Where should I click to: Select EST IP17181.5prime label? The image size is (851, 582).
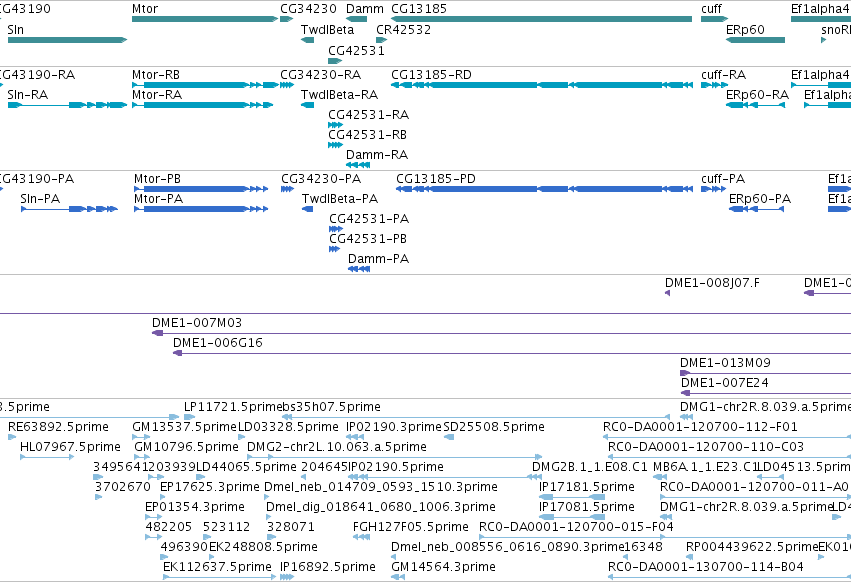click(587, 487)
